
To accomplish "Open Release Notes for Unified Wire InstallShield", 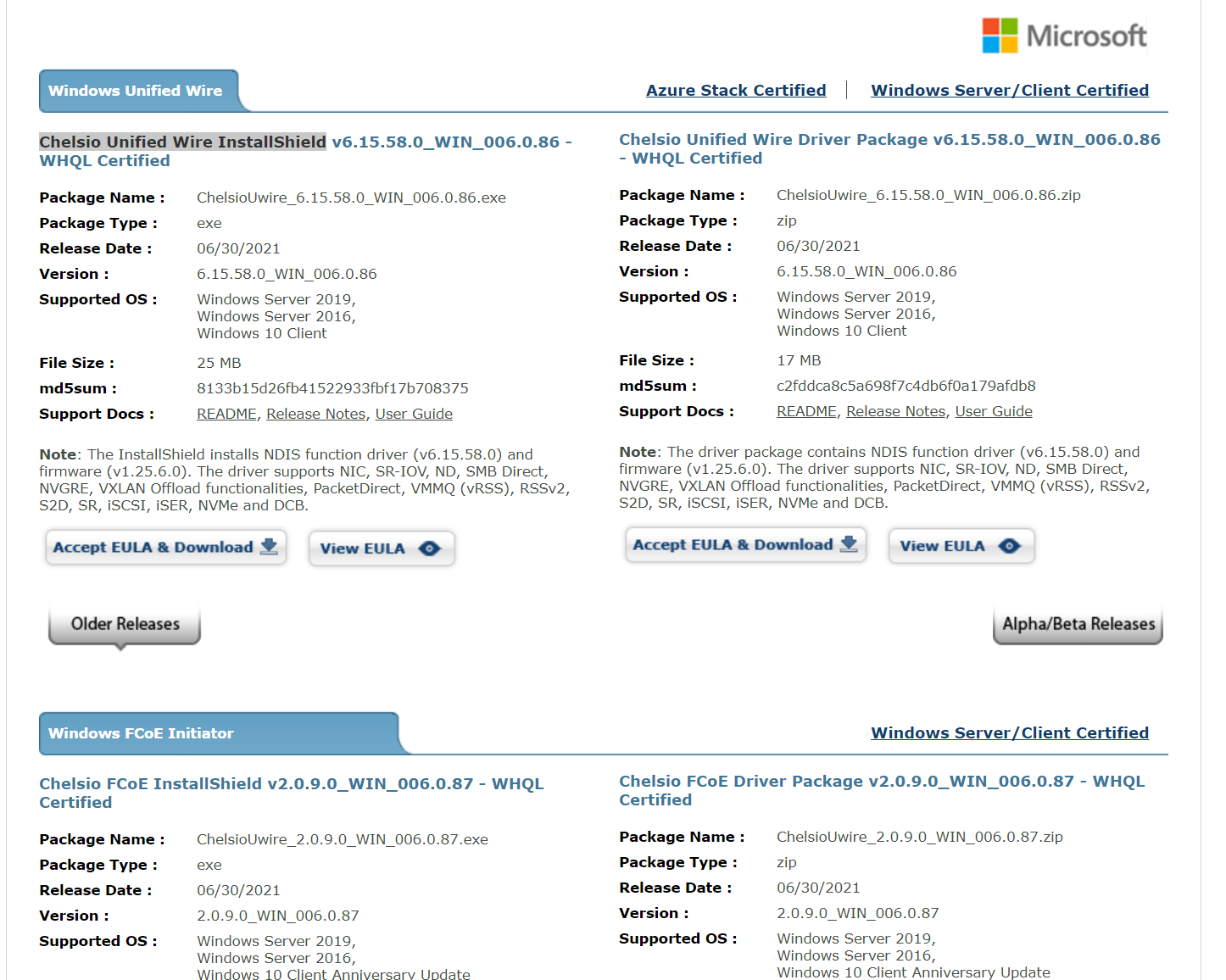I will tap(315, 414).
